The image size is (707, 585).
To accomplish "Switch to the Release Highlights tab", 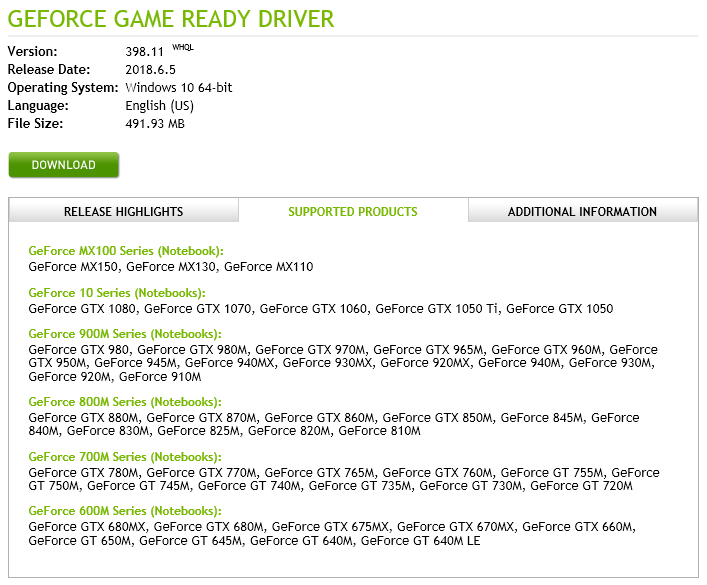I will 123,211.
